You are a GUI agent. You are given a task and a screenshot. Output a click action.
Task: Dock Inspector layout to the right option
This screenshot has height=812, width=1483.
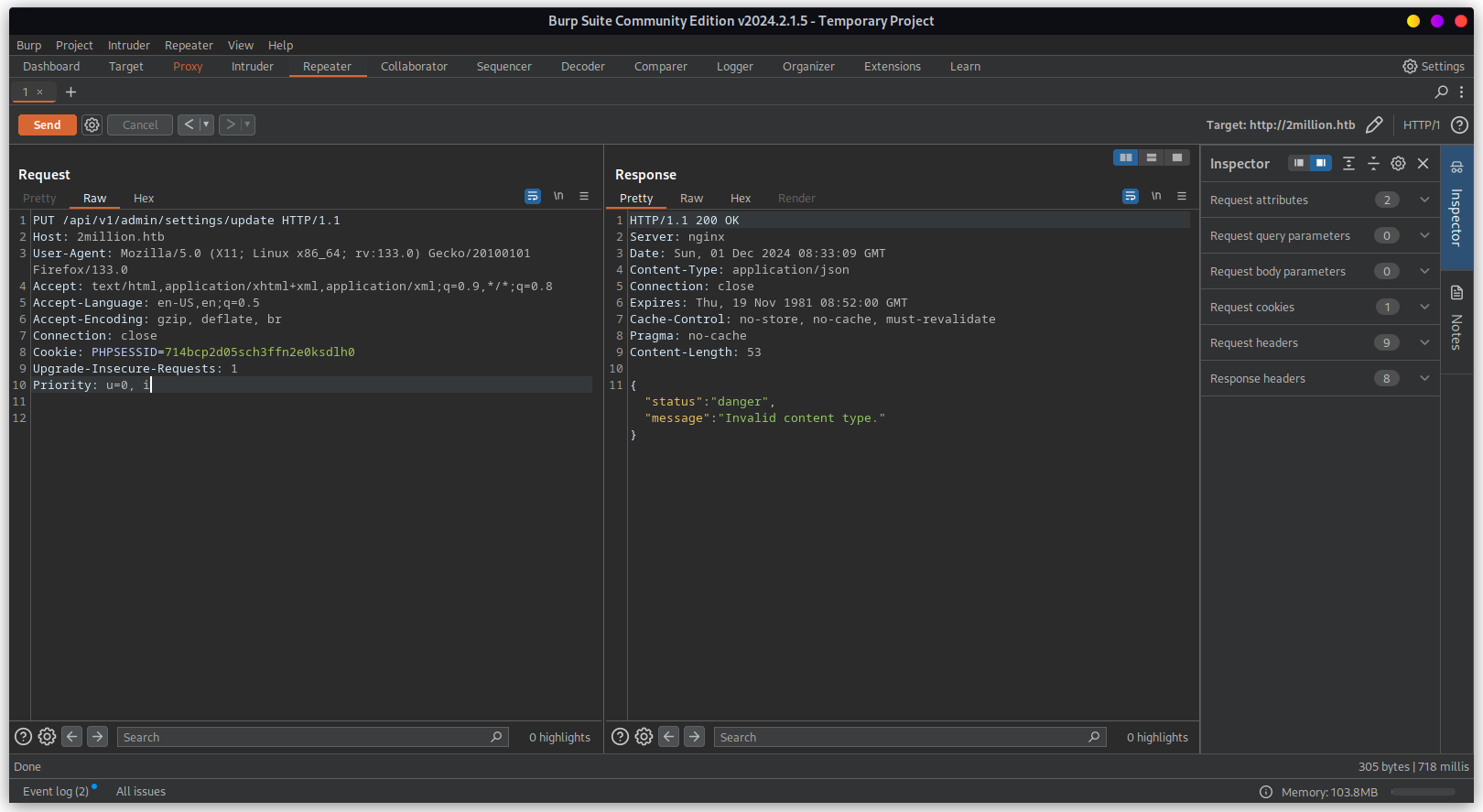pos(1320,163)
